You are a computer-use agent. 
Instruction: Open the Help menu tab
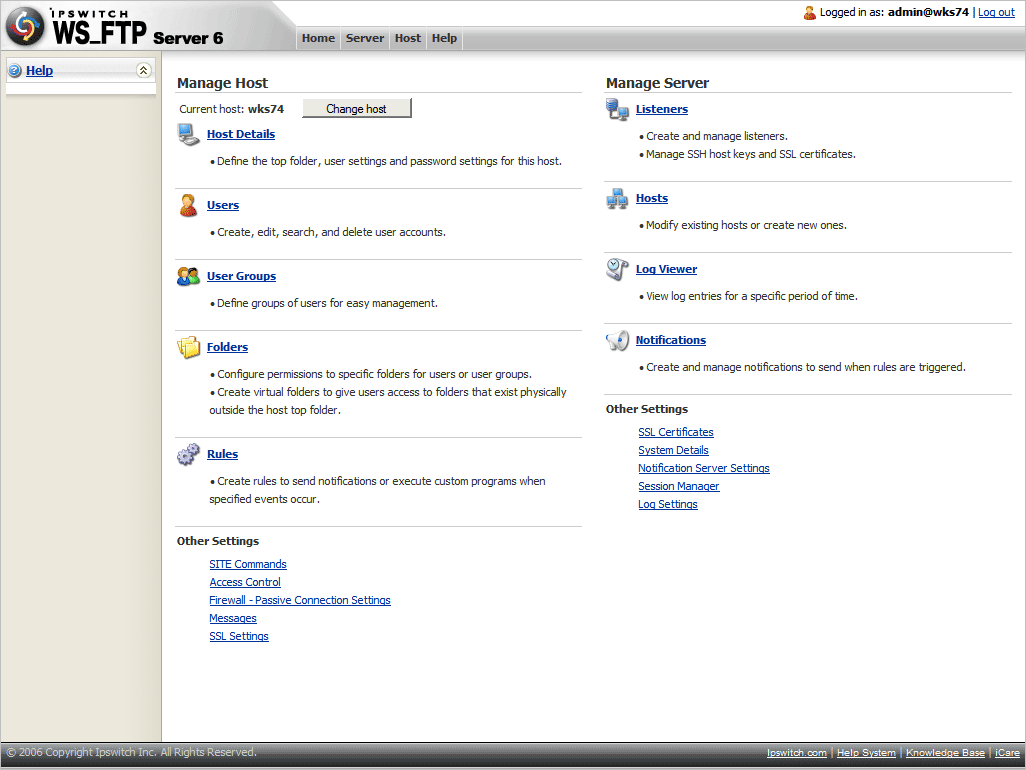click(444, 38)
